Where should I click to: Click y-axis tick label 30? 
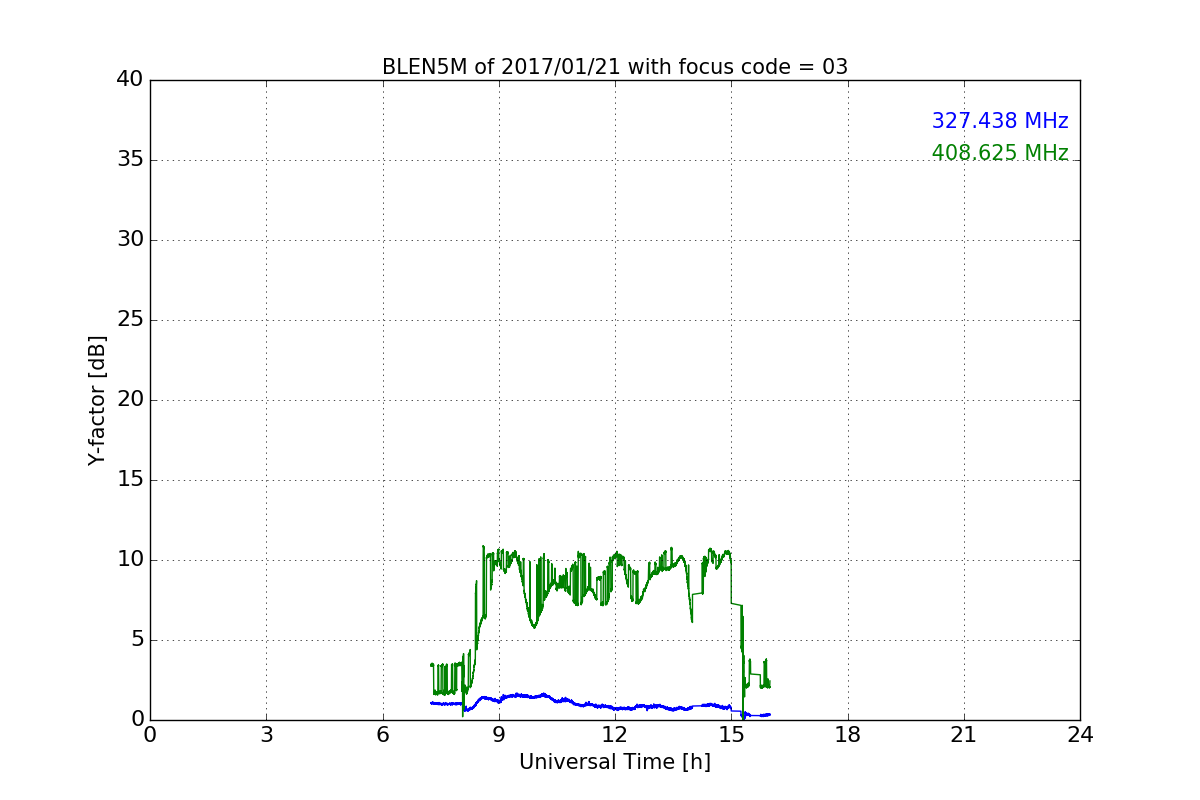130,240
